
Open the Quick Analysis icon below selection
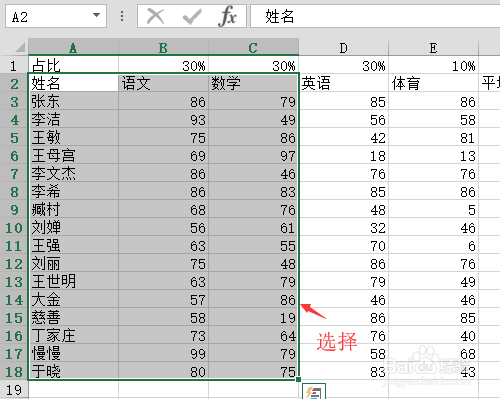point(314,391)
